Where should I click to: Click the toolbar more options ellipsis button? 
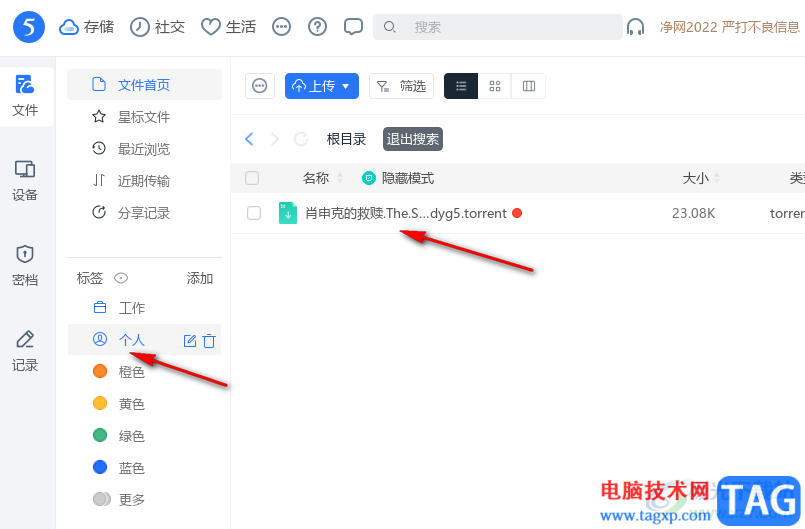[x=260, y=86]
